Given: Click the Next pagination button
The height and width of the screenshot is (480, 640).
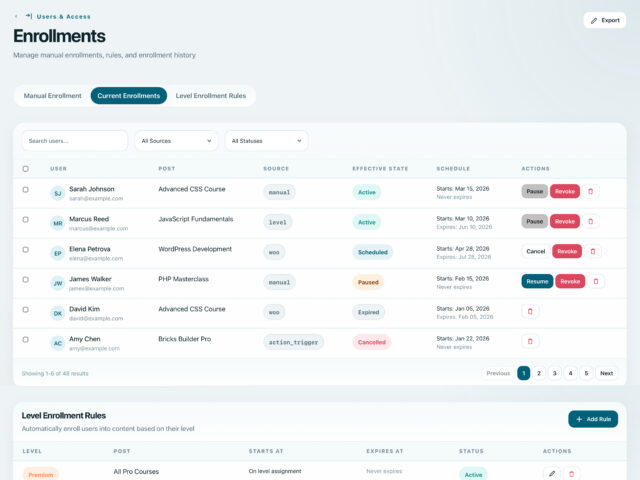Looking at the screenshot, I should (x=607, y=373).
